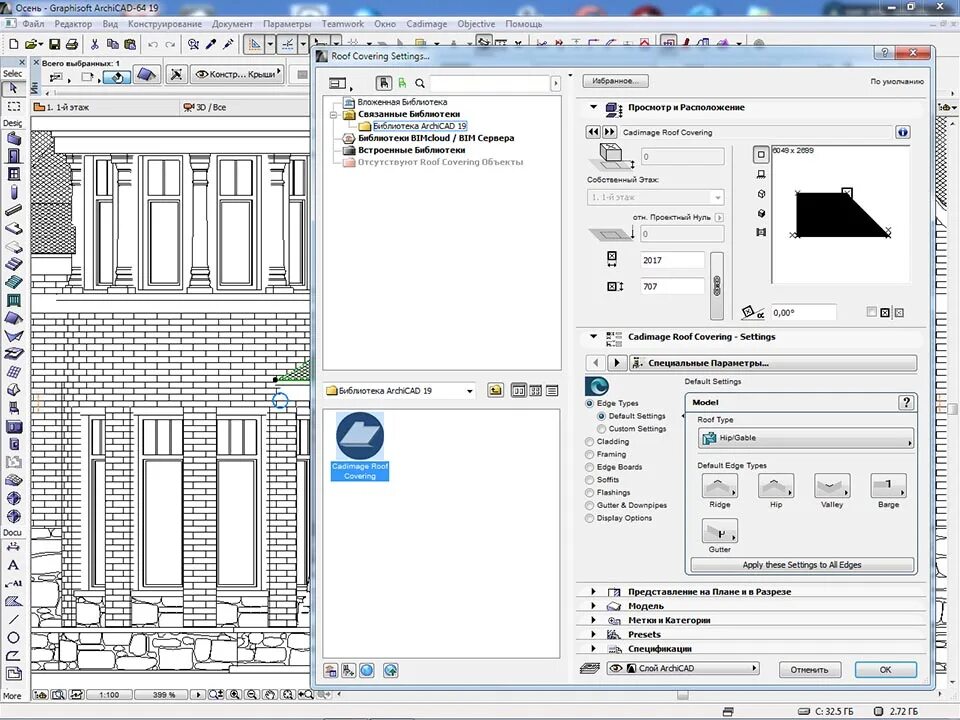The height and width of the screenshot is (720, 960).
Task: Open the Cadimage menu
Action: tap(427, 24)
